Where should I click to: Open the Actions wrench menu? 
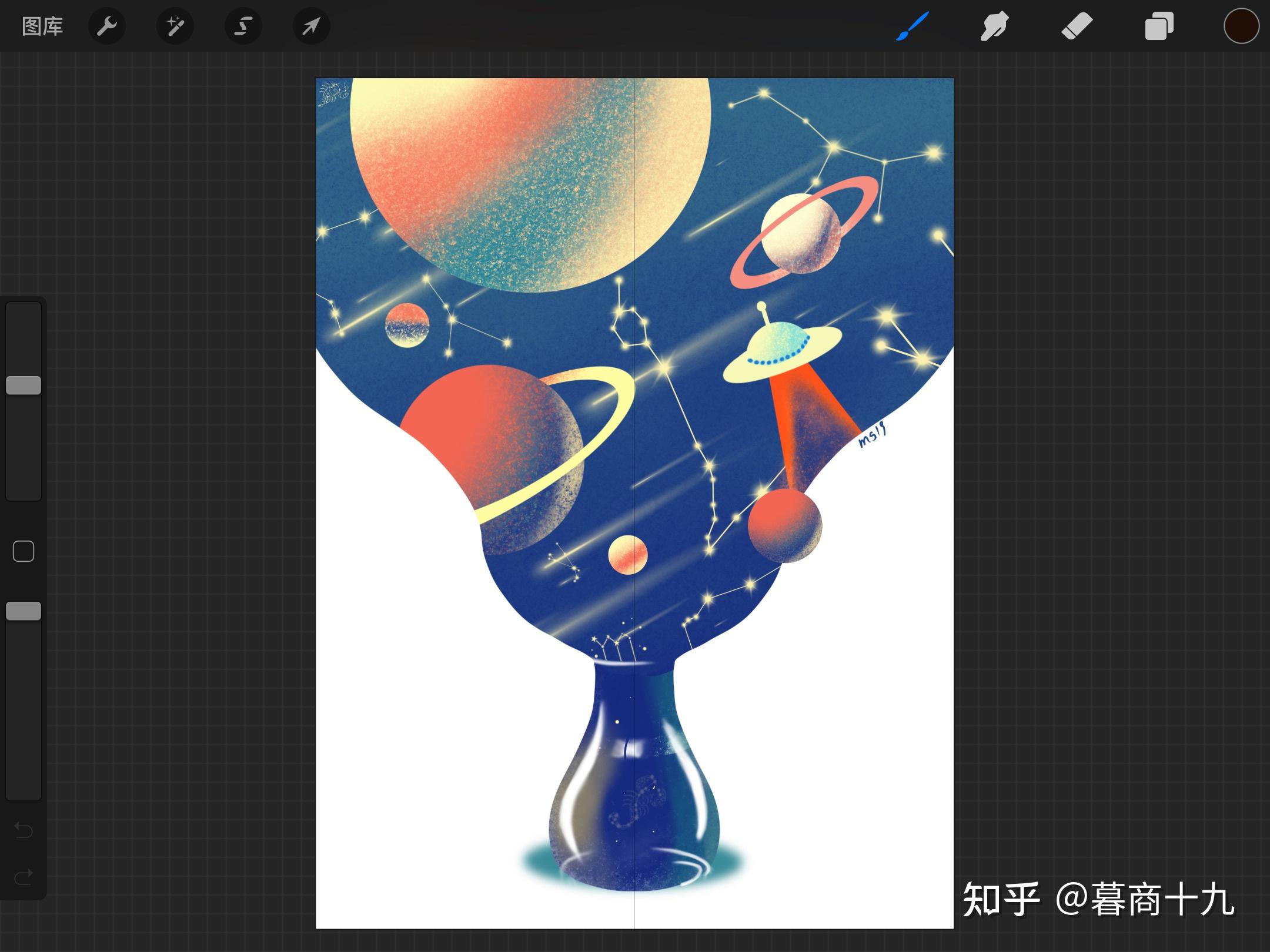click(106, 26)
